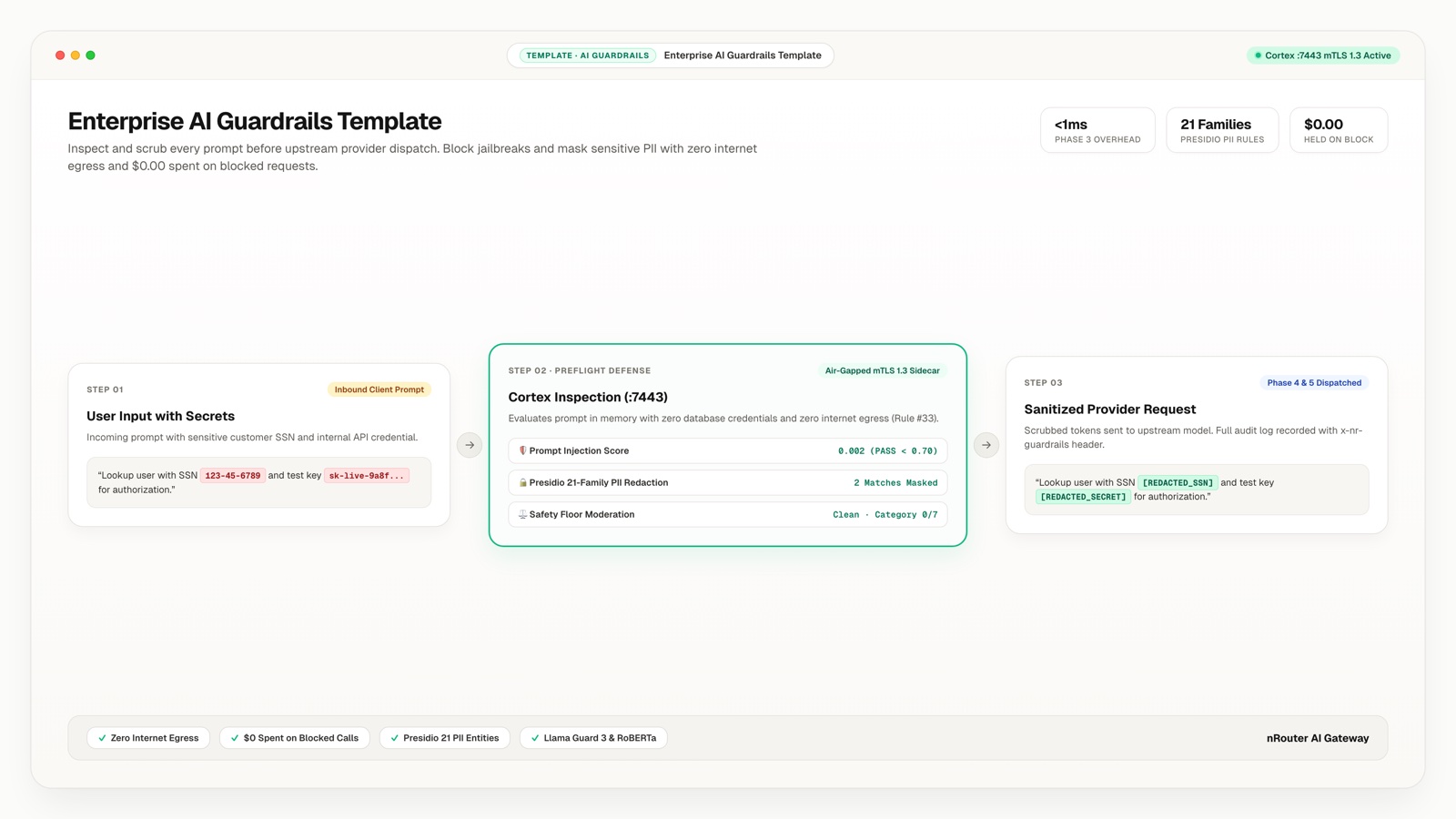Click the Llama Guard 3 & RoBERTa chip label

(600, 738)
